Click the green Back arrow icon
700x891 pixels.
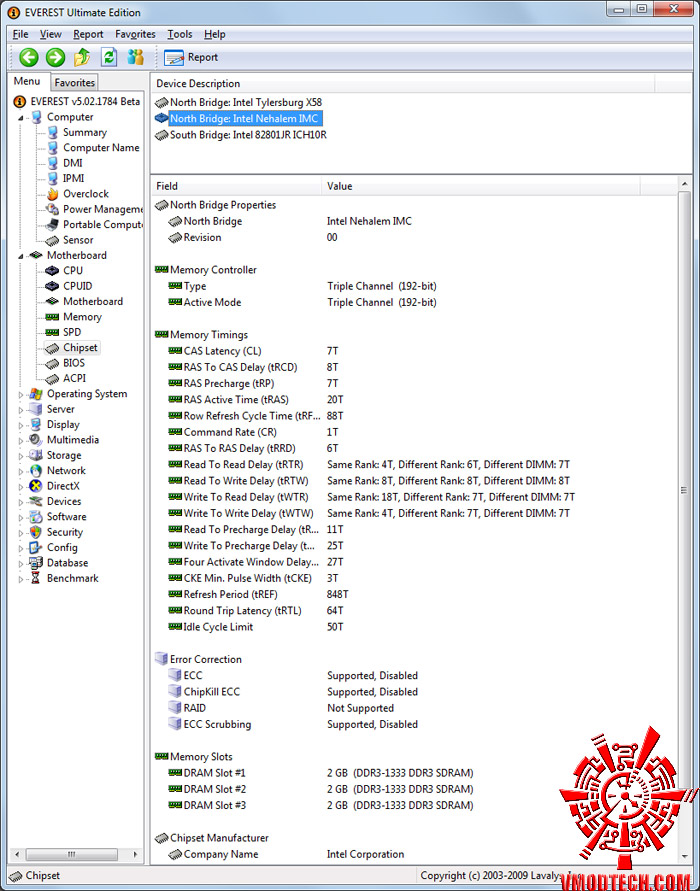coord(28,57)
